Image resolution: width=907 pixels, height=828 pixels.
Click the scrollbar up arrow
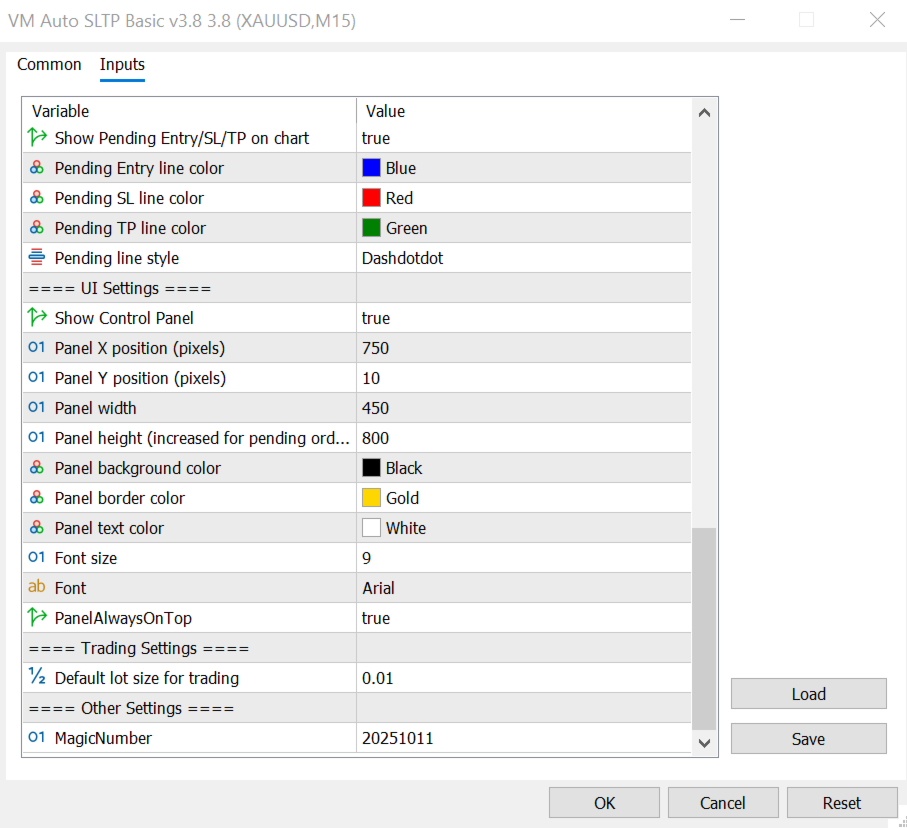[704, 113]
